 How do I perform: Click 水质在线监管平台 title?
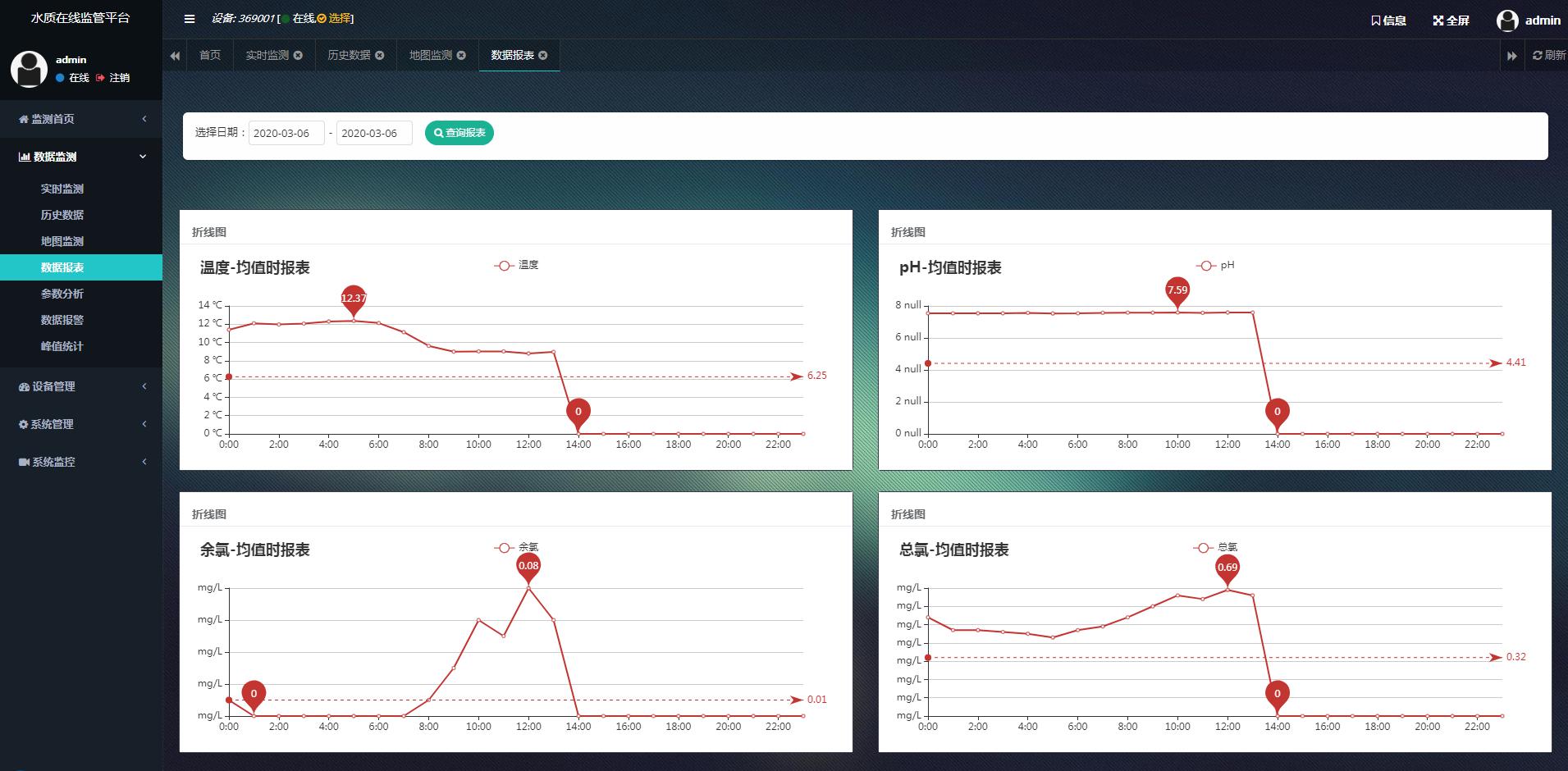(80, 18)
